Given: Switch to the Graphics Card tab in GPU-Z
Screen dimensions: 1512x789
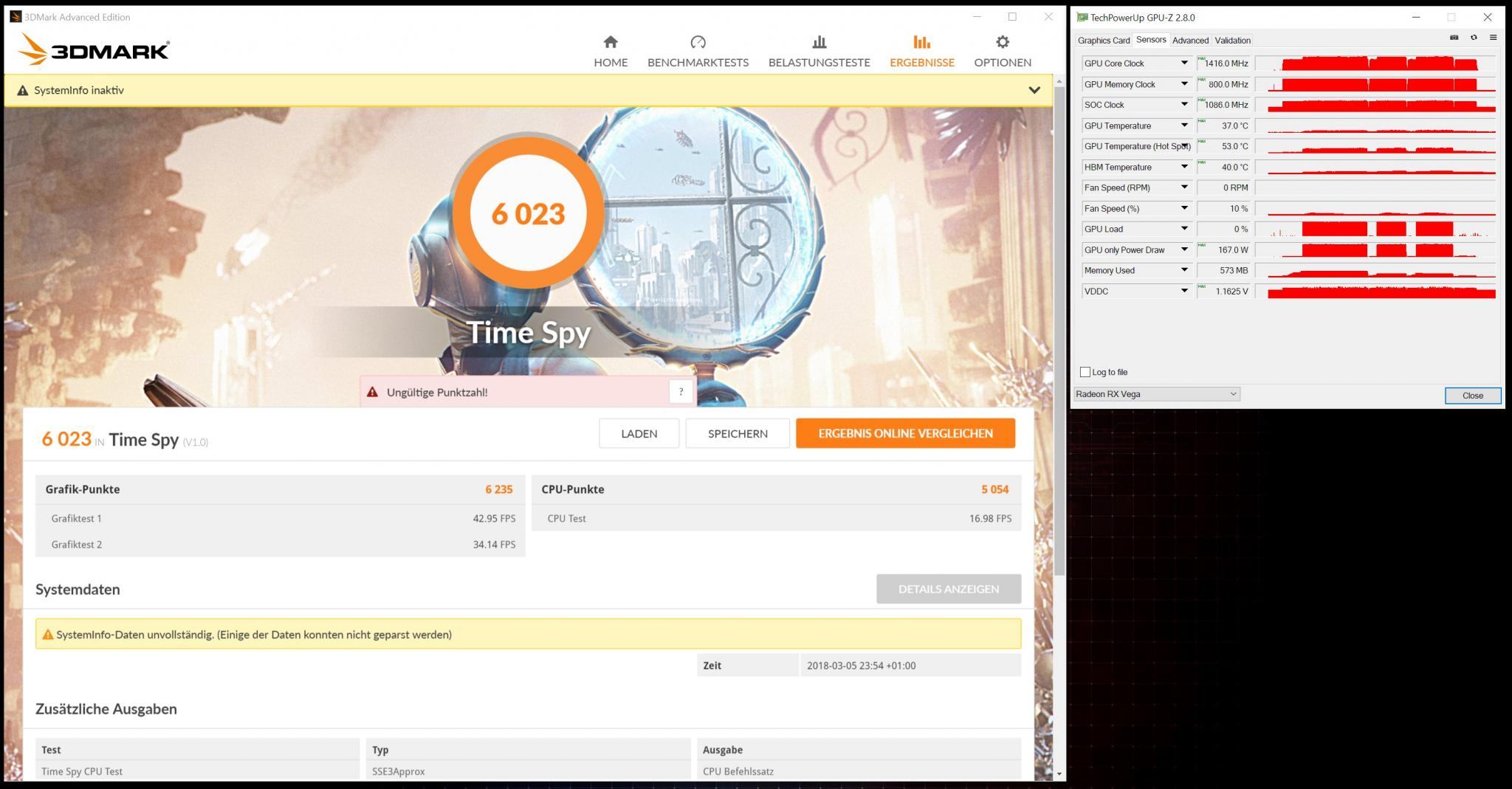Looking at the screenshot, I should tap(1104, 41).
